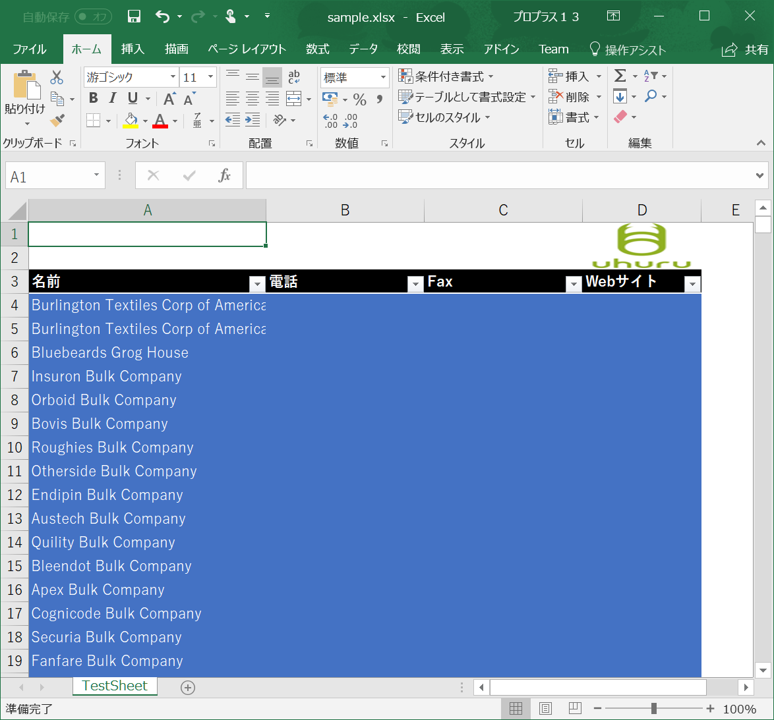The width and height of the screenshot is (774, 720).
Task: Click text orientation icon
Action: click(279, 120)
